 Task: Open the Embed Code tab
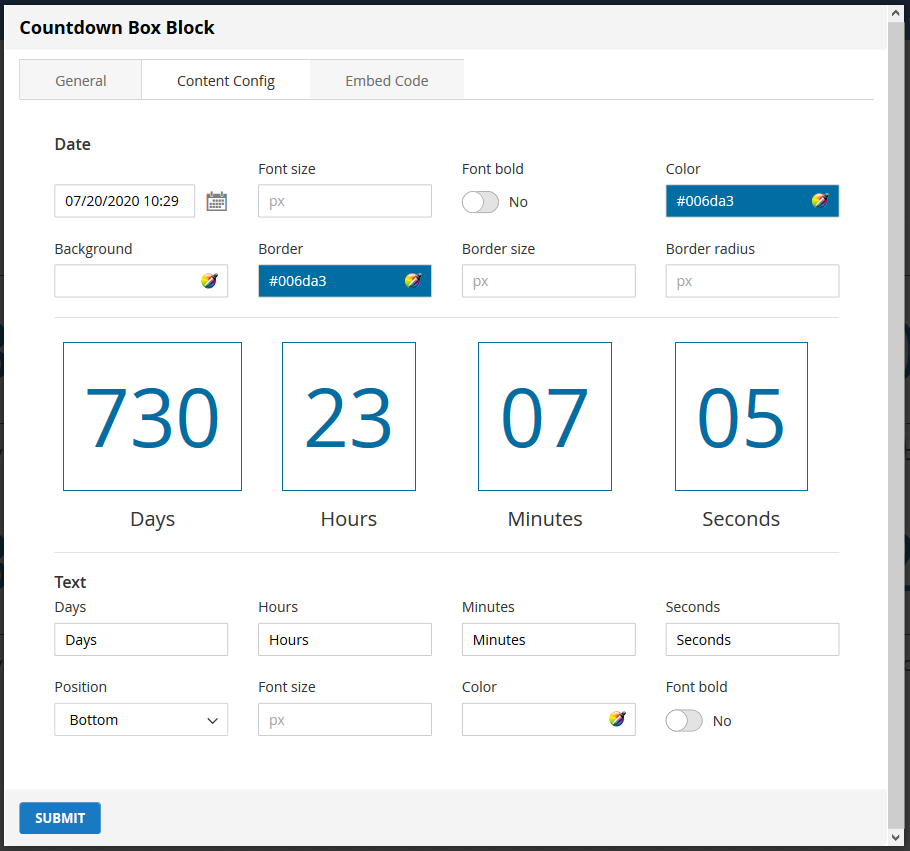tap(387, 81)
